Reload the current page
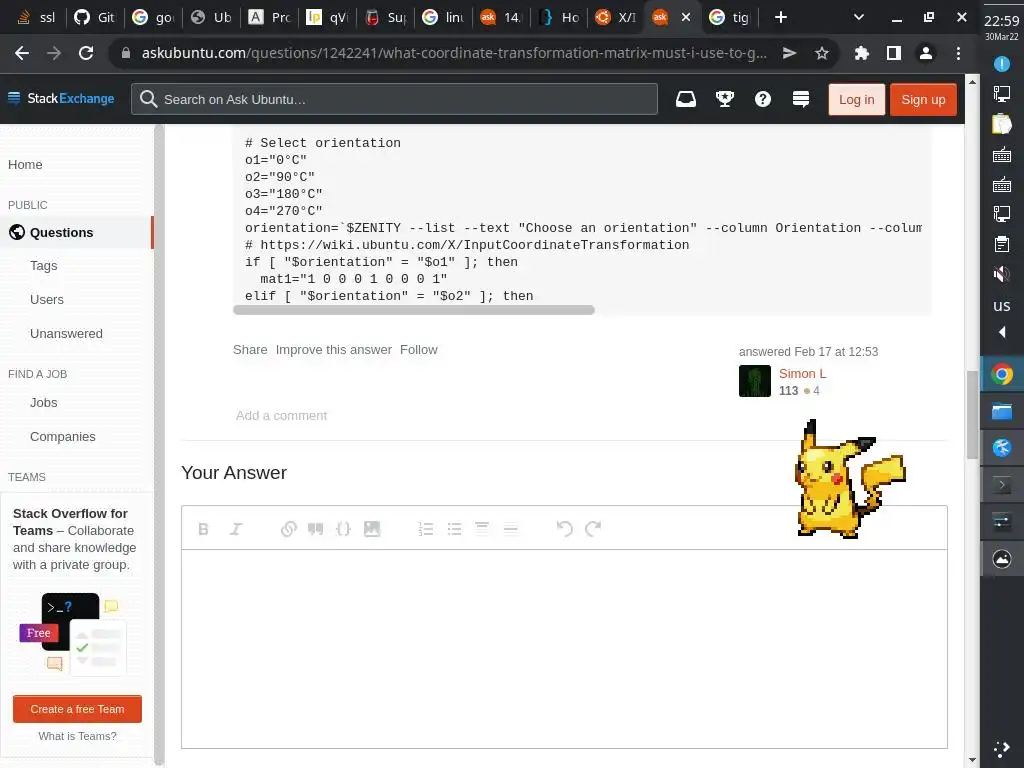The height and width of the screenshot is (768, 1024). click(86, 53)
